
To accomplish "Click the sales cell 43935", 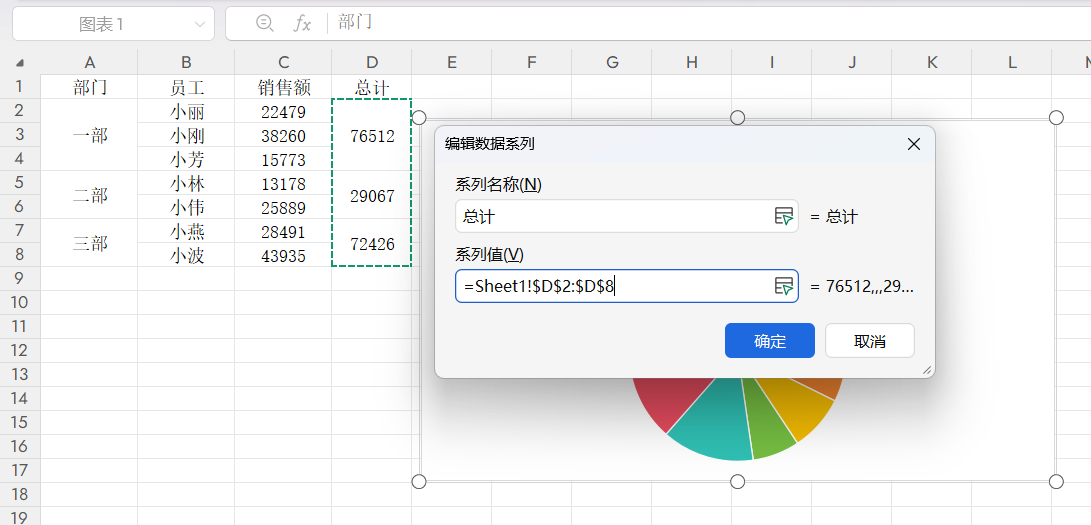I will [x=283, y=255].
